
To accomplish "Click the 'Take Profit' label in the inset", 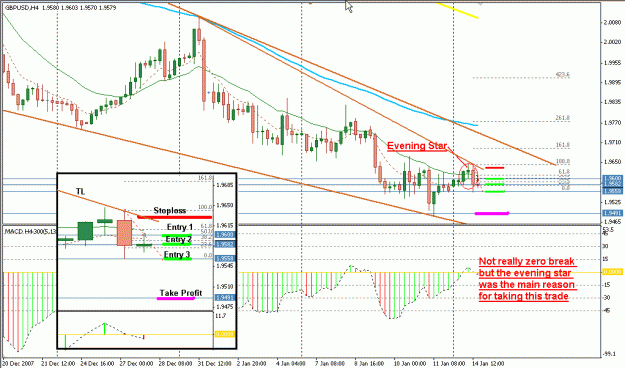I will [181, 293].
